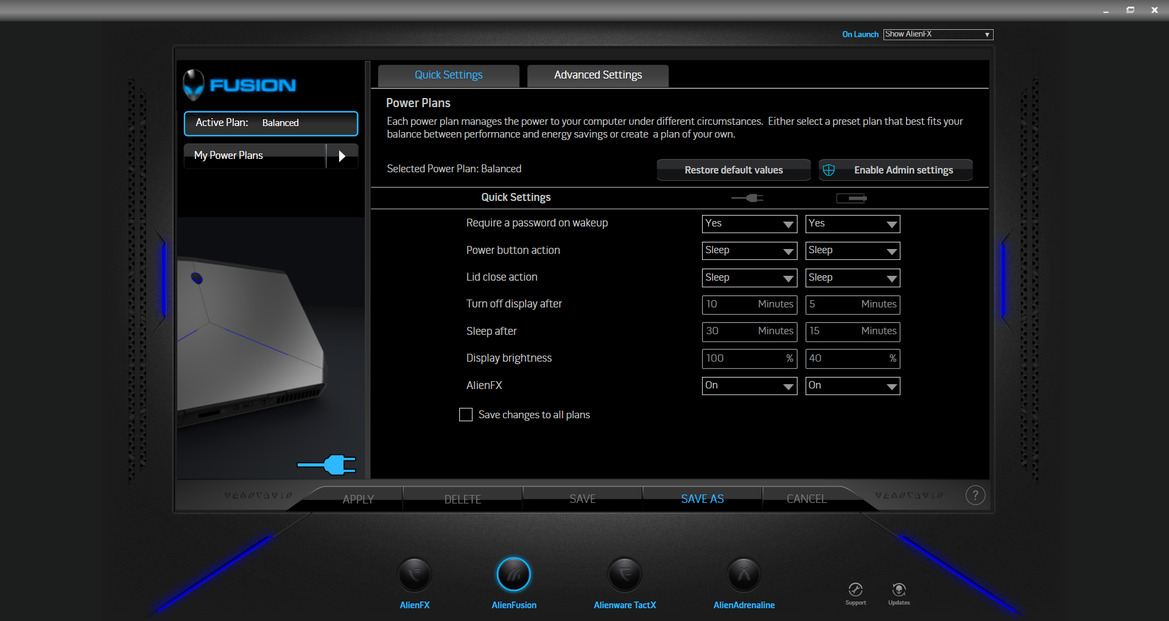
Task: Edit battery Turn off display after field
Action: [853, 304]
